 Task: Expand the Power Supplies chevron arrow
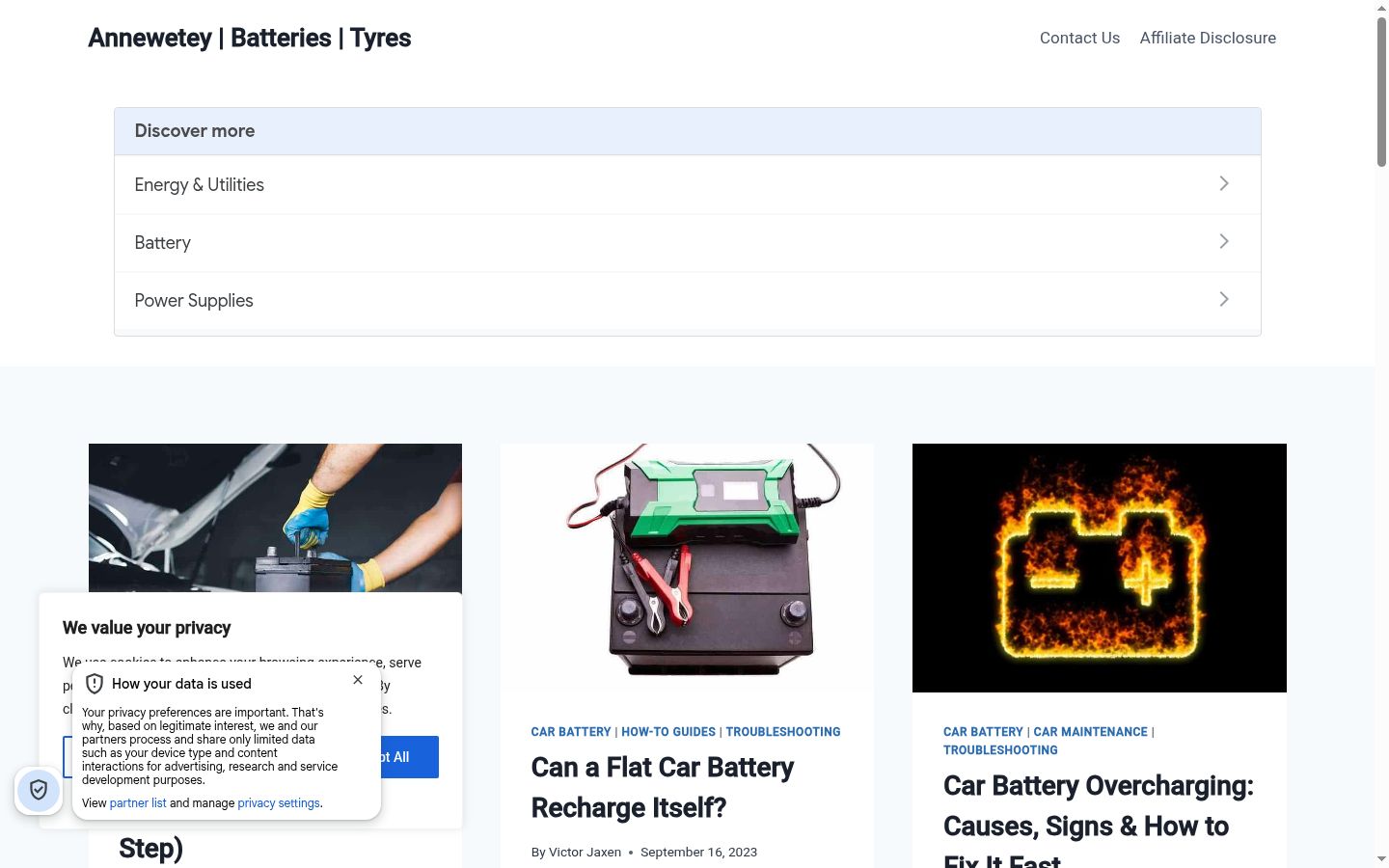(x=1224, y=299)
